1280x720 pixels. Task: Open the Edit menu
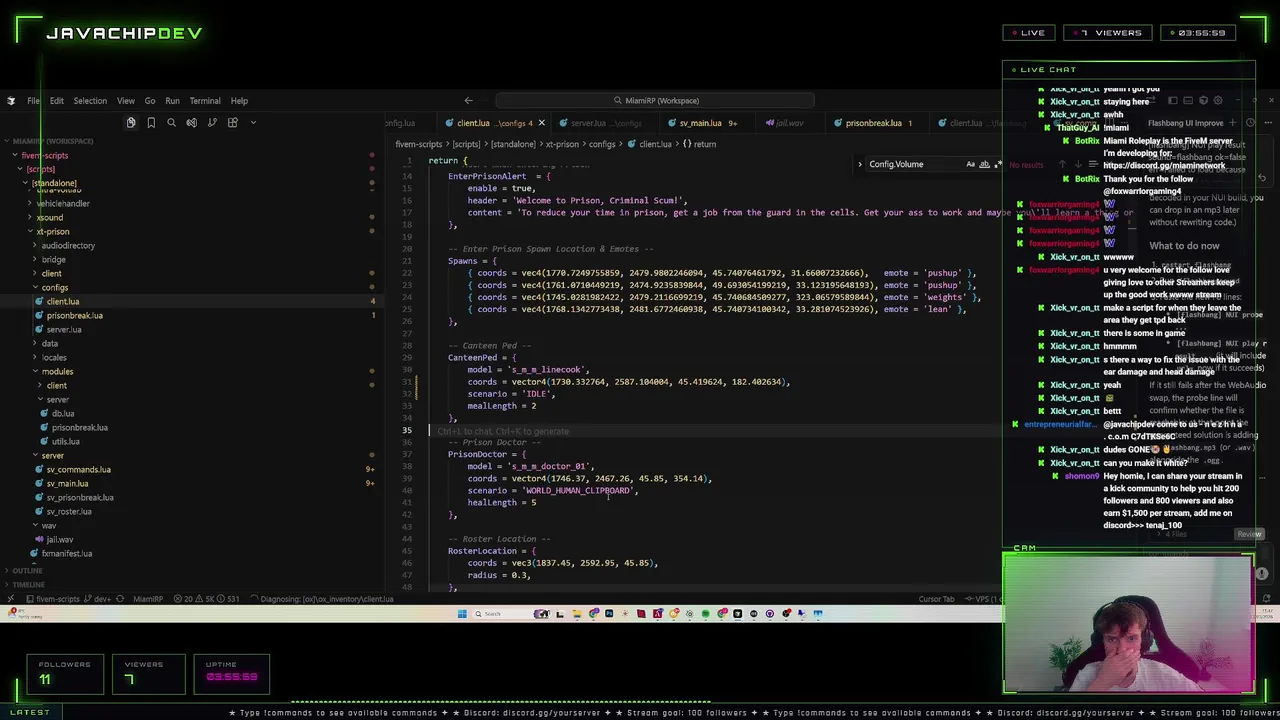point(56,101)
